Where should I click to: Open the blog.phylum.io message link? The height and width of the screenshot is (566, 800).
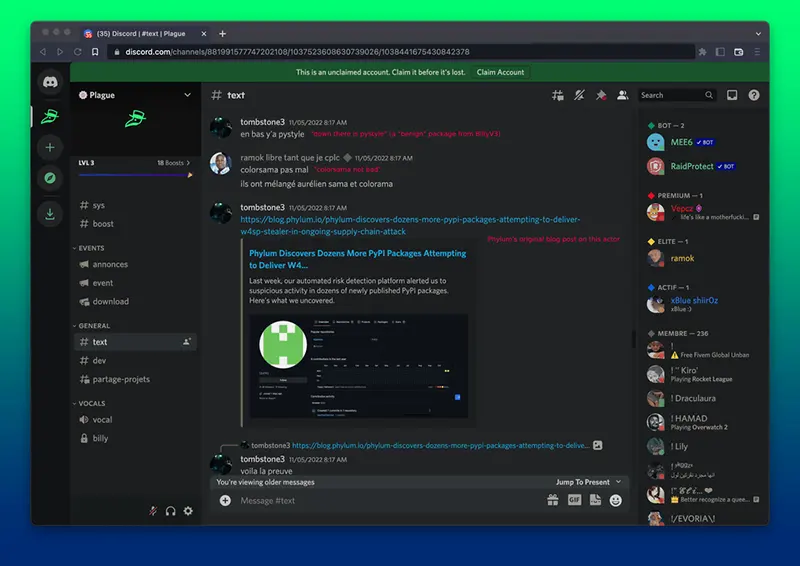point(410,225)
